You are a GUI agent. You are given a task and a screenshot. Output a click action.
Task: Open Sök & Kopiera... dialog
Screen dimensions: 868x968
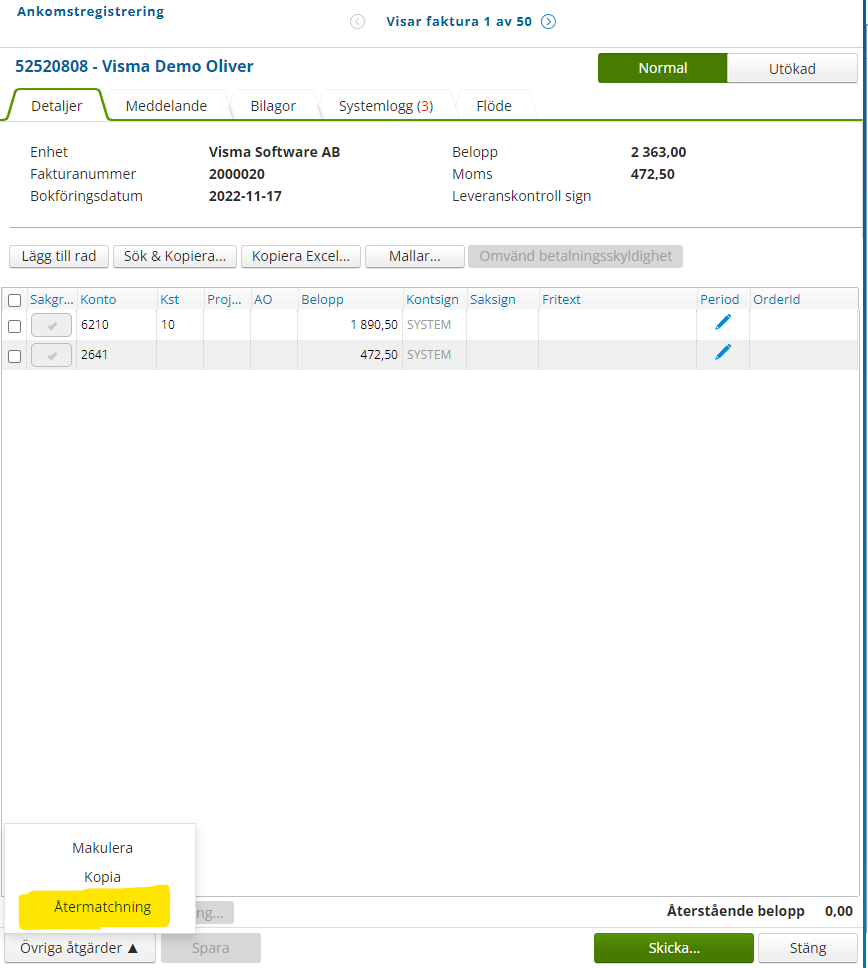[x=175, y=256]
